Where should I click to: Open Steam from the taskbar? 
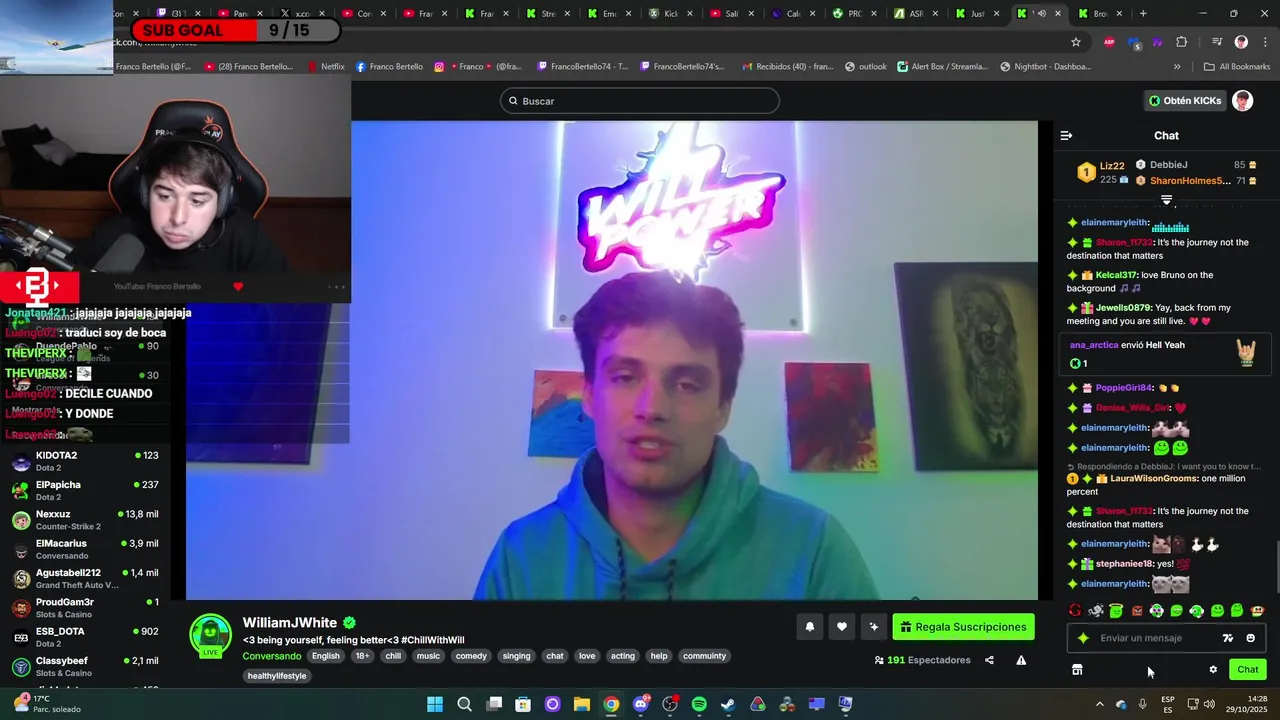click(x=728, y=704)
